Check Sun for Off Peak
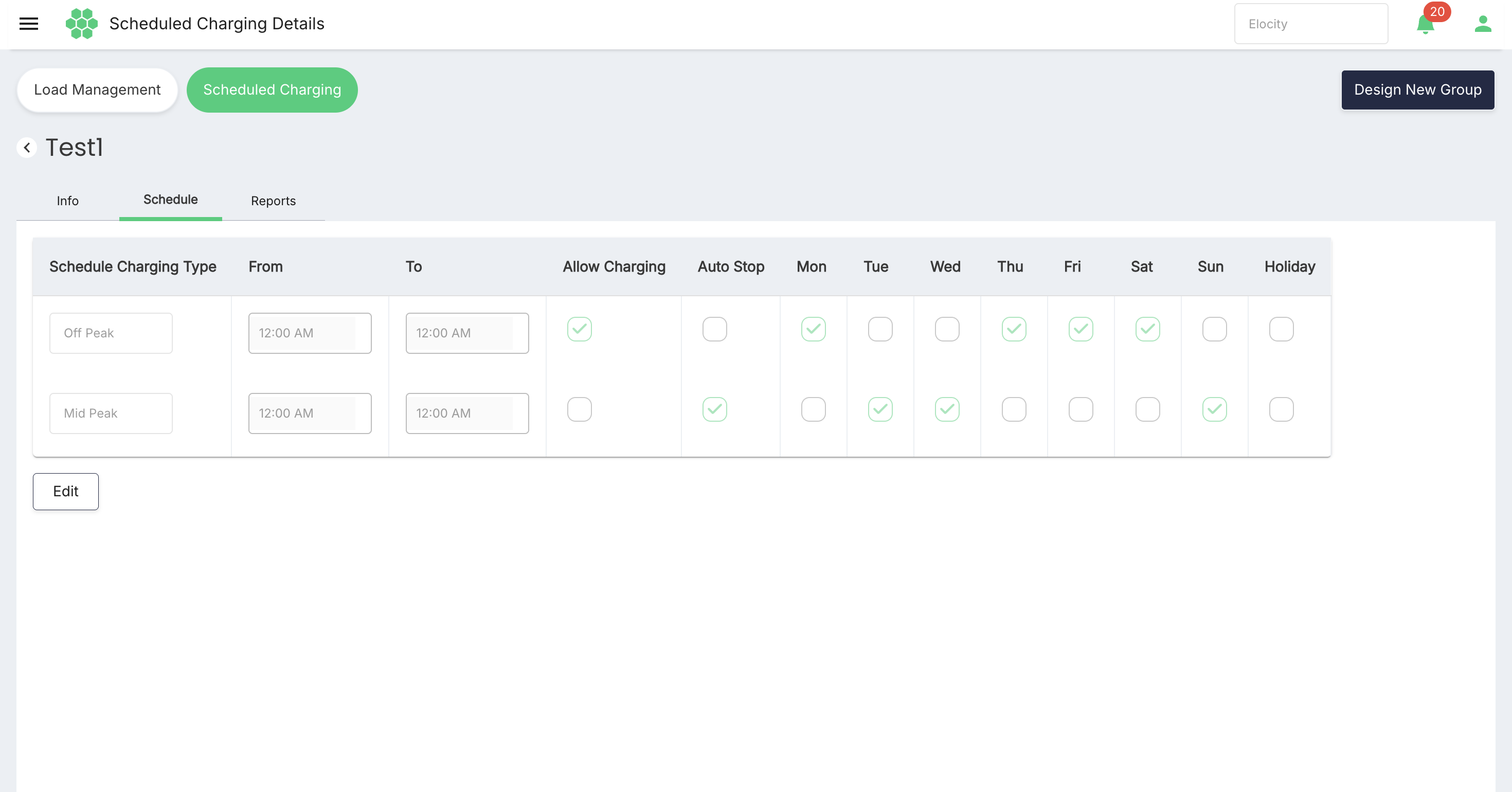This screenshot has width=1512, height=792. pyautogui.click(x=1214, y=329)
